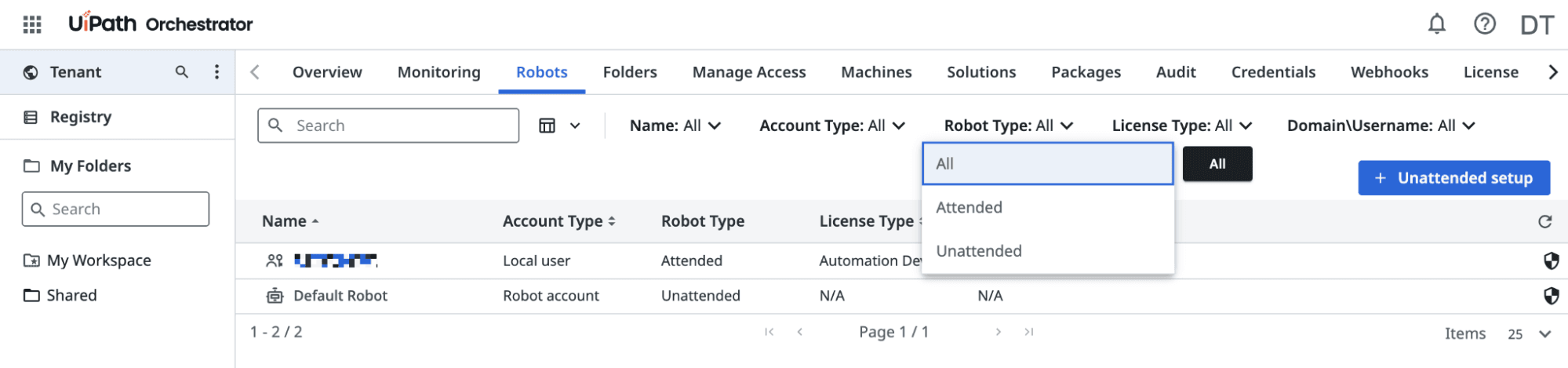Open the Domain\Username filter dropdown
1568x368 pixels.
click(x=1381, y=126)
